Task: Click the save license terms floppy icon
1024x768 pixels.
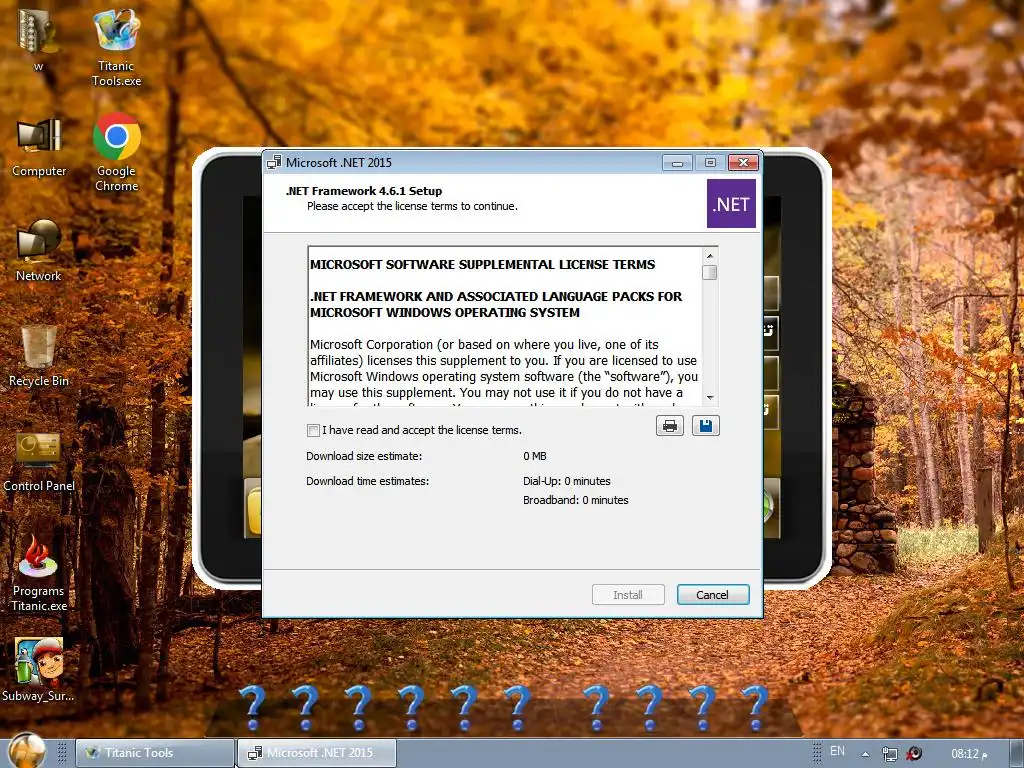Action: point(705,426)
